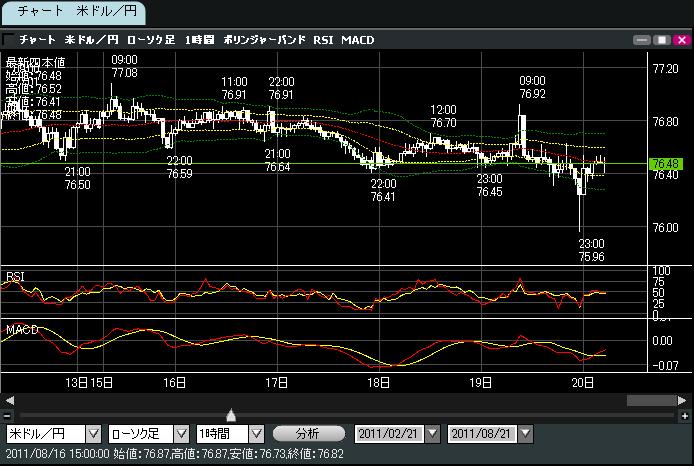694x466 pixels.
Task: Click the zoom-out minus icon
Action: [8, 414]
